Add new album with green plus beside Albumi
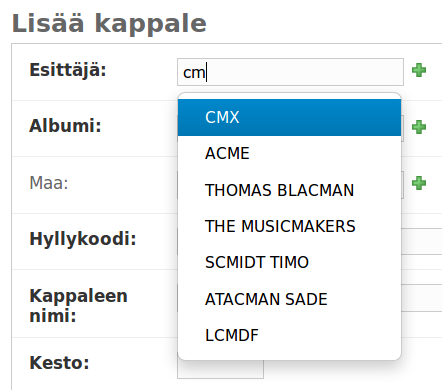The image size is (442, 390). coord(419,127)
